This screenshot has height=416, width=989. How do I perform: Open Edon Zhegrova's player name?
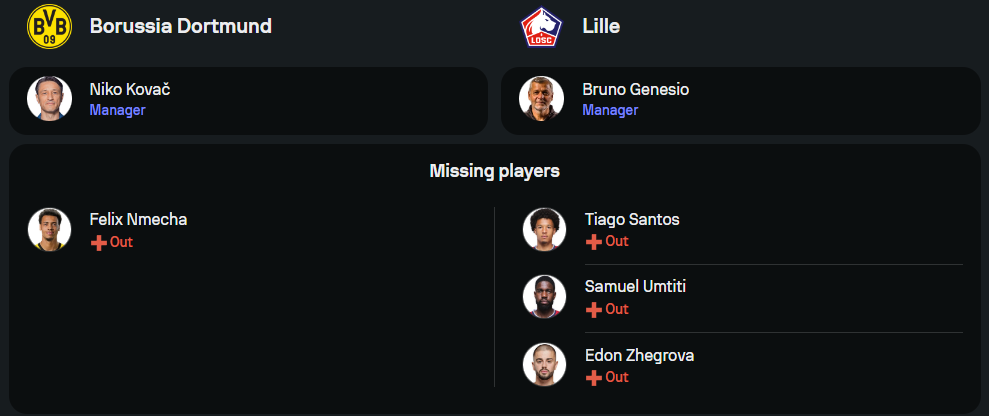click(x=639, y=355)
